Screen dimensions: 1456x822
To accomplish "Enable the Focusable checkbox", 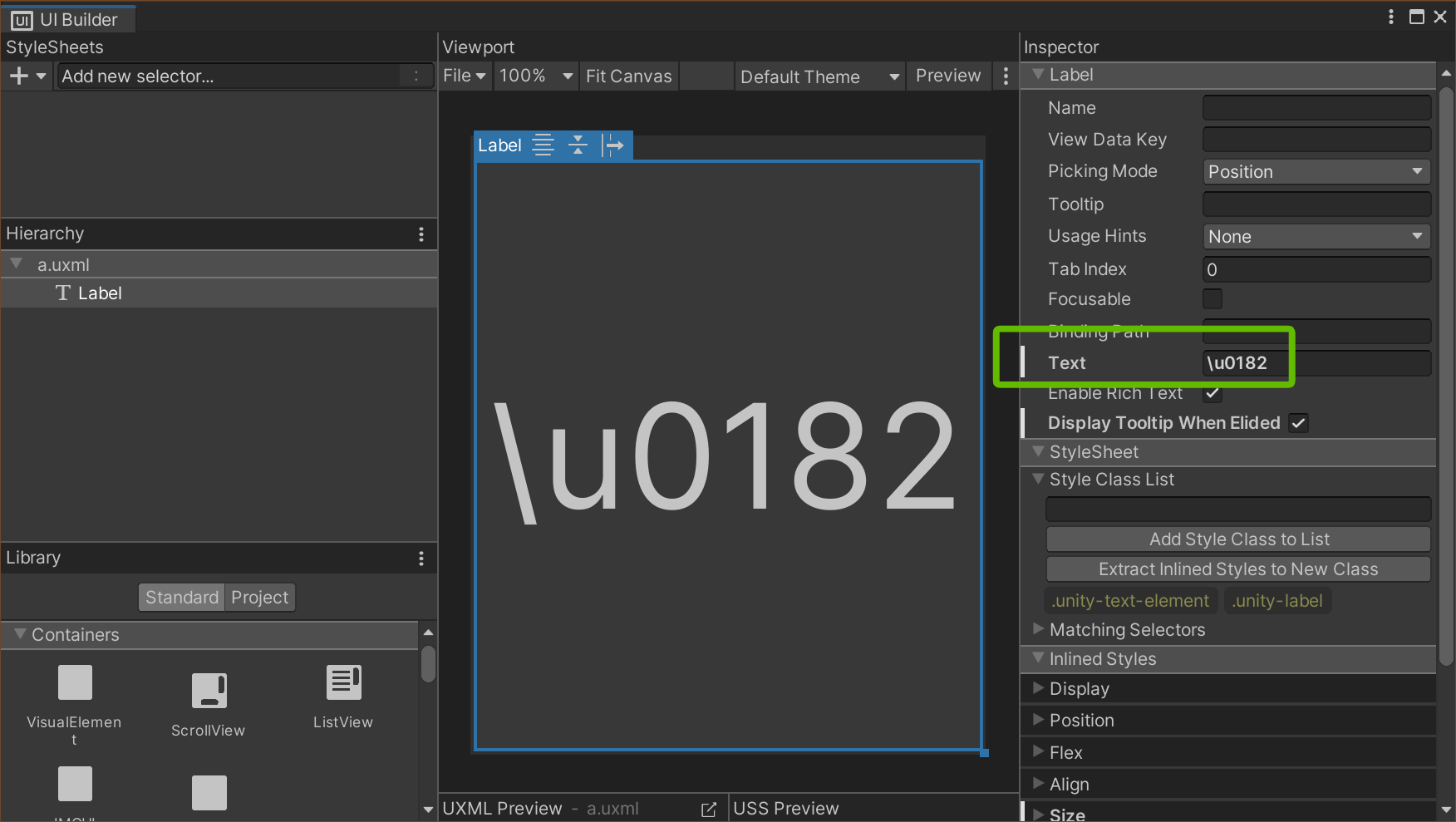I will click(x=1213, y=298).
